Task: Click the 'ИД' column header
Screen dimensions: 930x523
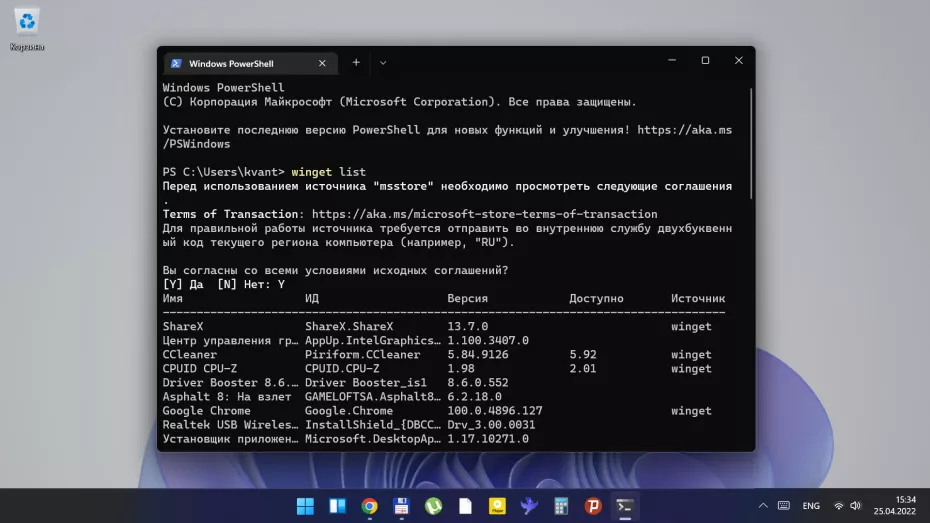Action: pyautogui.click(x=312, y=298)
